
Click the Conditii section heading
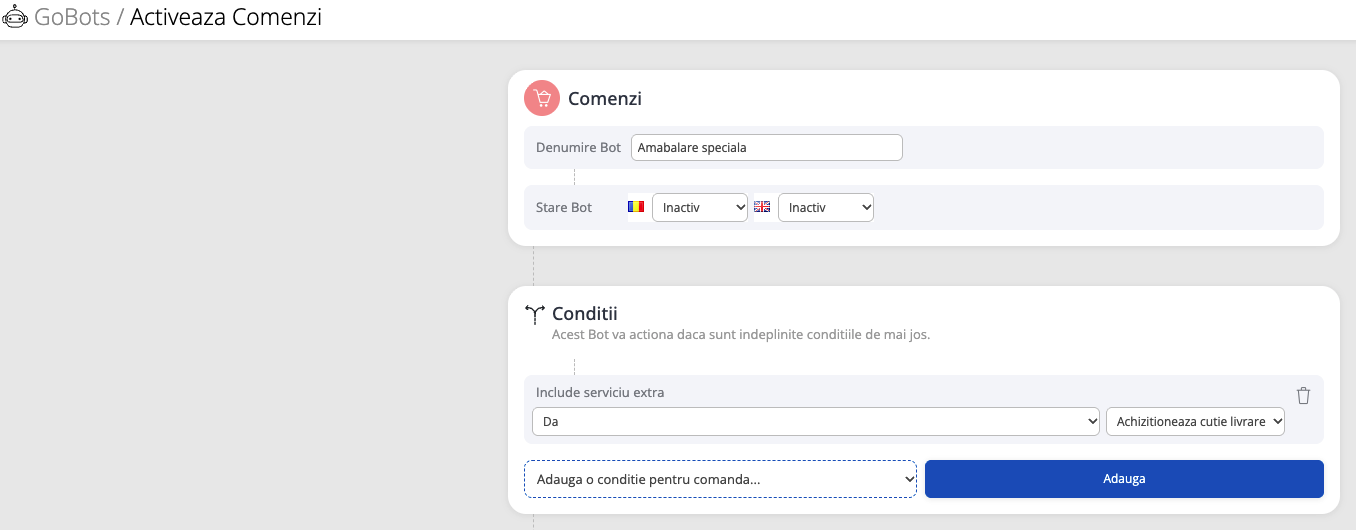pos(584,314)
